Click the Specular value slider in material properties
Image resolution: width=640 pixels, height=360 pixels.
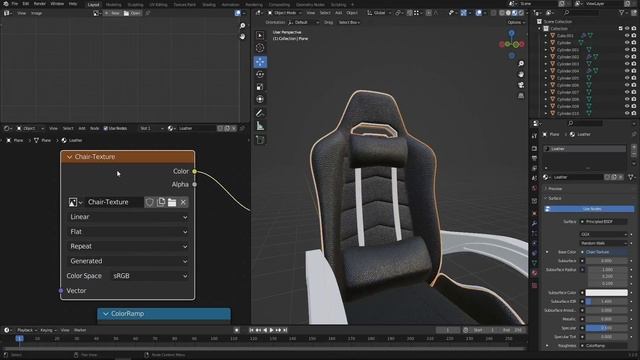[x=606, y=328]
